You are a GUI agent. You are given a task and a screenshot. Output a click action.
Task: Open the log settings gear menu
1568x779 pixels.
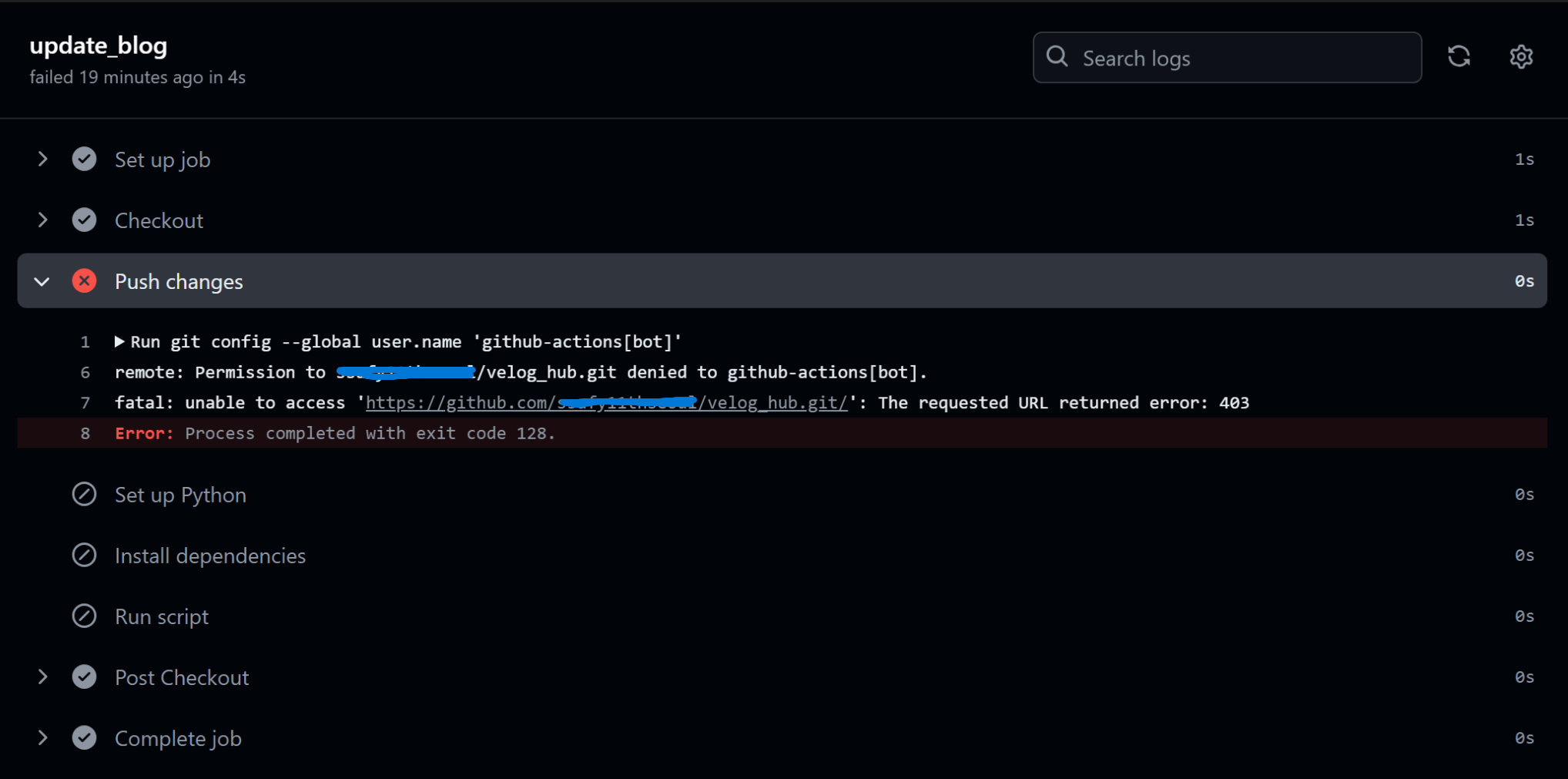point(1521,57)
